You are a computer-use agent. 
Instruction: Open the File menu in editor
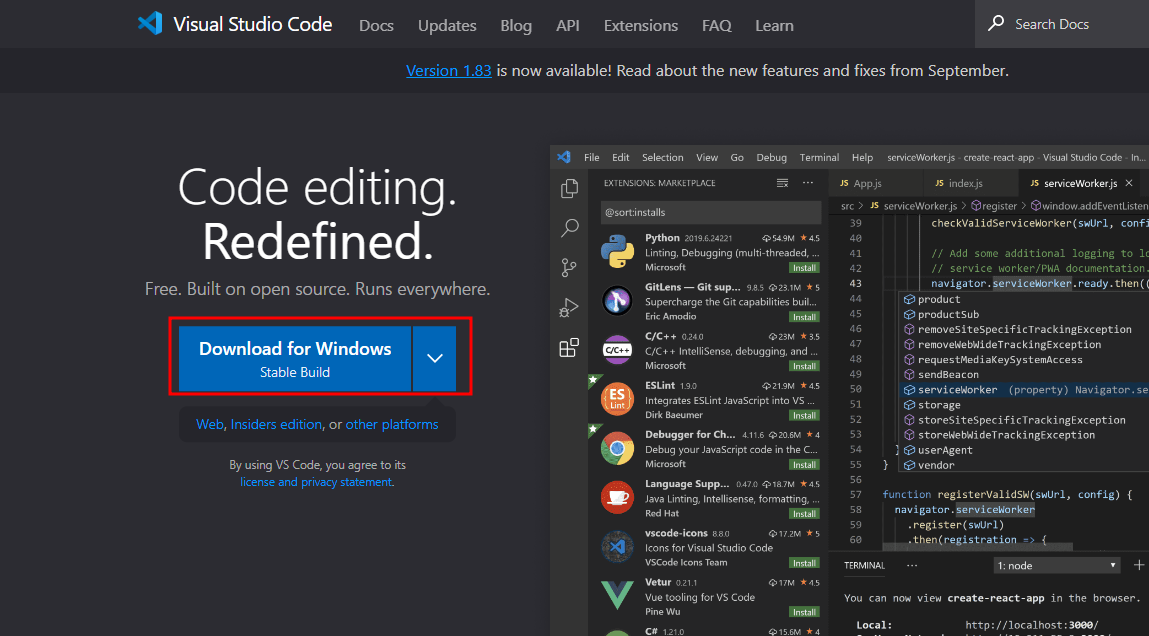[x=591, y=158]
